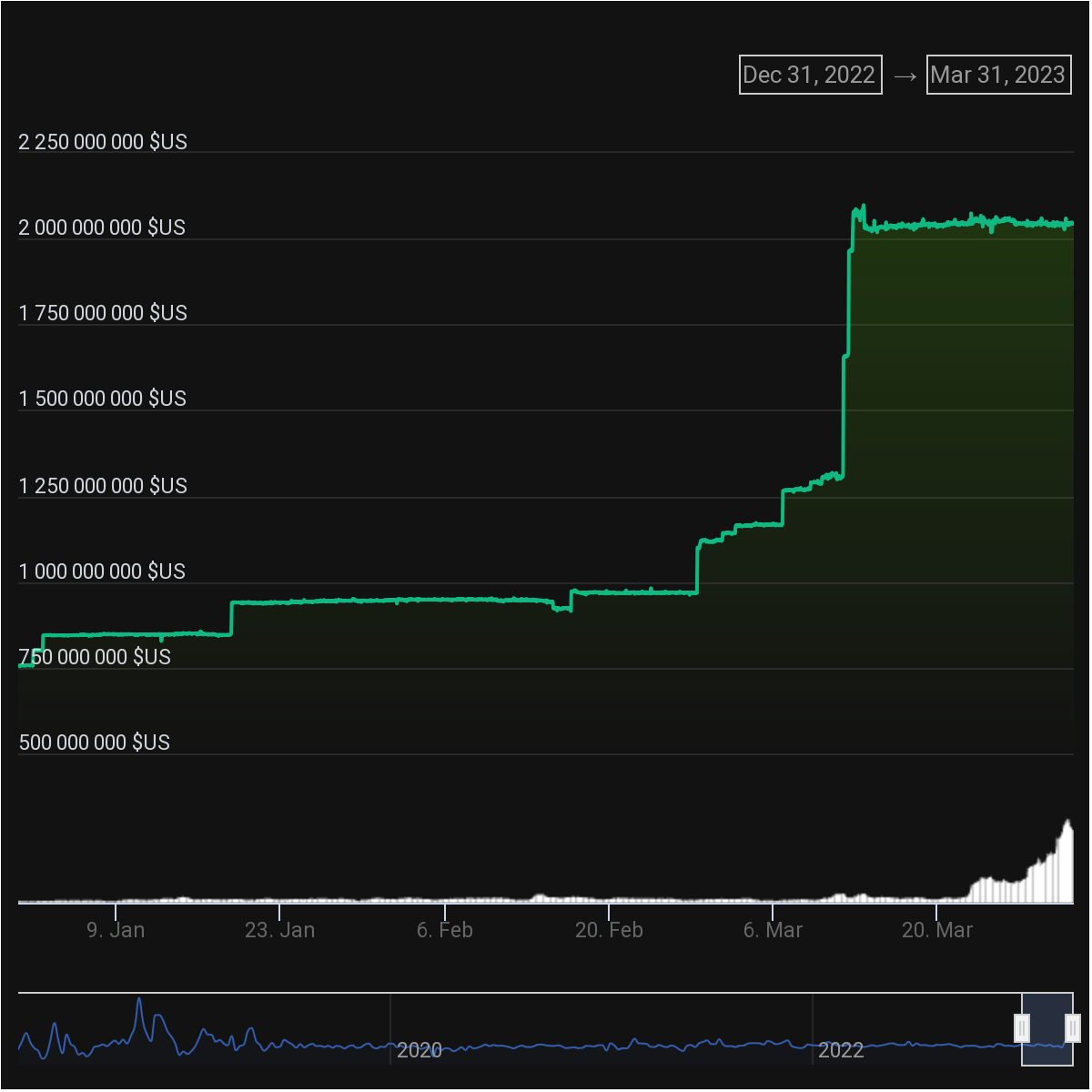Click the end date field Mar 31, 2023
This screenshot has width=1092, height=1092.
coord(998,75)
